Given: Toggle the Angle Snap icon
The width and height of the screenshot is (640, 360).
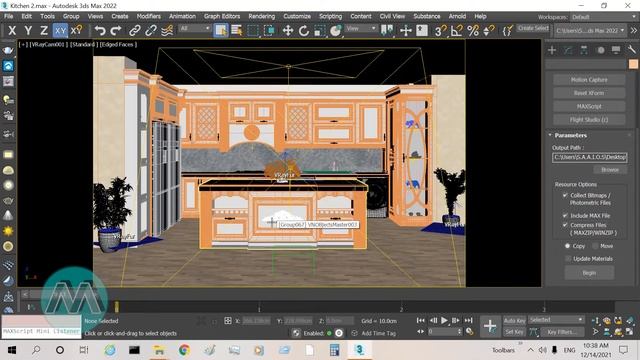Looking at the screenshot, I should [457, 31].
